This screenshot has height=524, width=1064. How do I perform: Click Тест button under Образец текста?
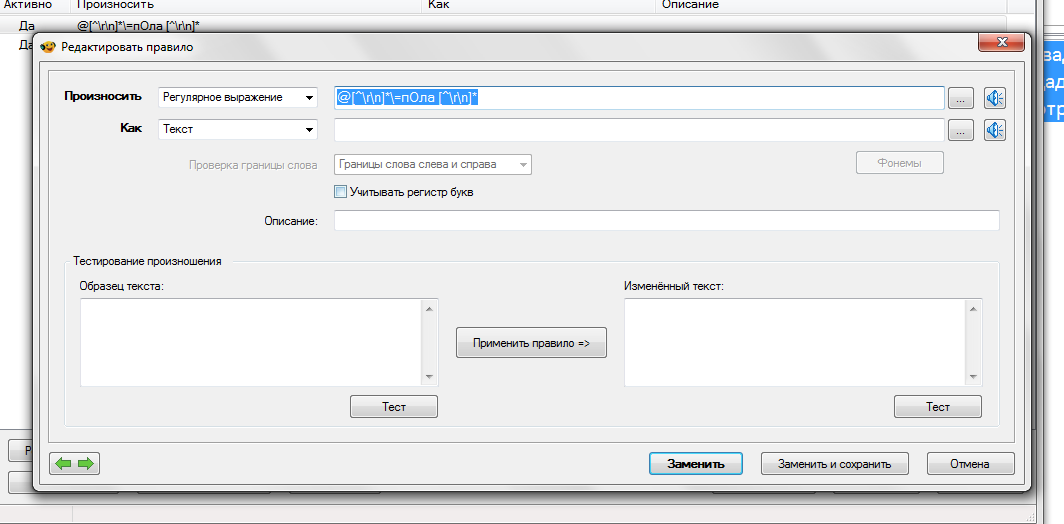394,407
